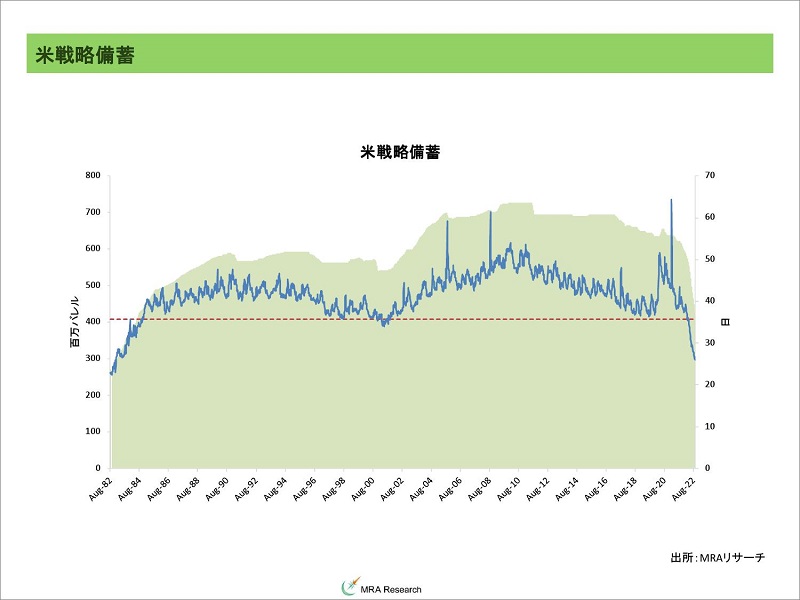Click the "Aug-02" date label
Image resolution: width=800 pixels, height=600 pixels.
coord(392,488)
